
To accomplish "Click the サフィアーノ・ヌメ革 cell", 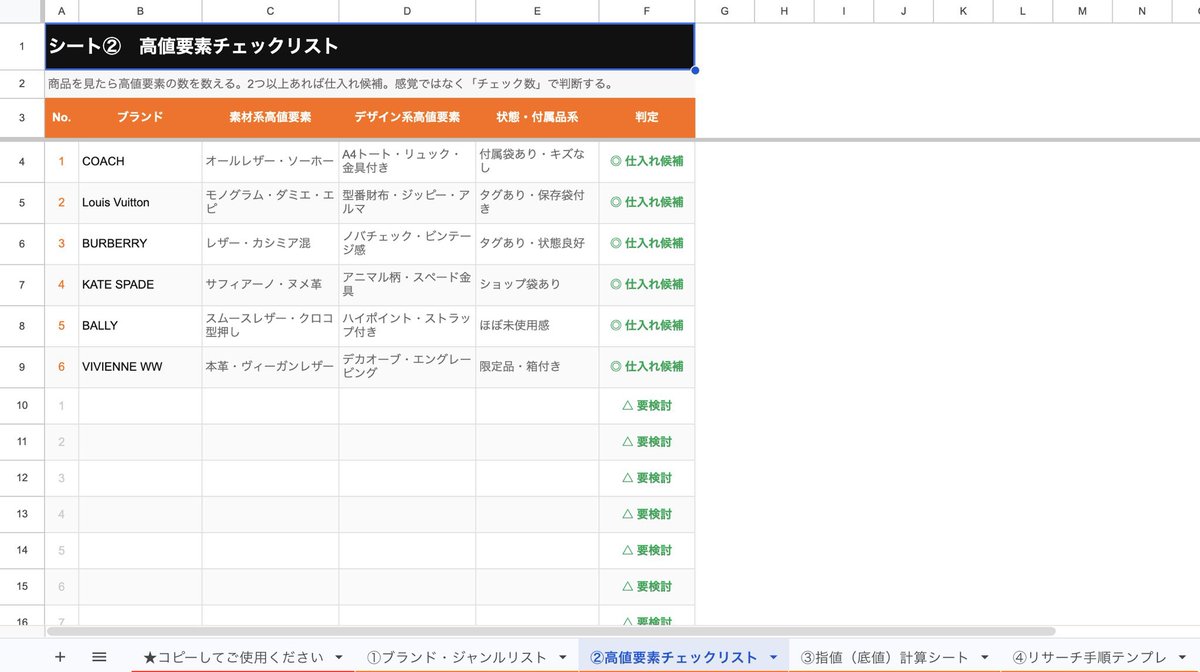I will (x=270, y=284).
